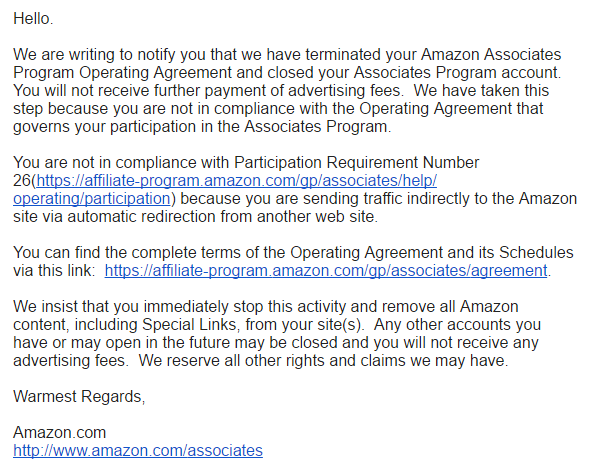Open the associates agreement link
This screenshot has height=471, width=593.
[326, 270]
